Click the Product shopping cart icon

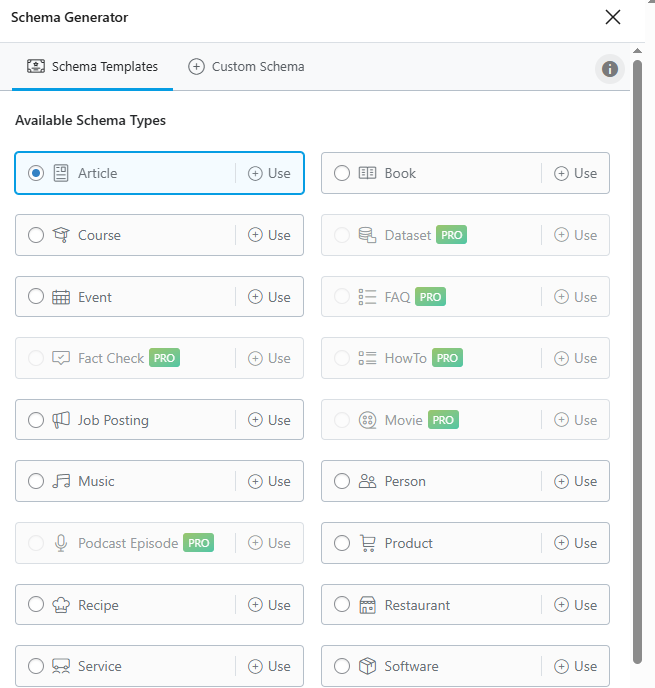coord(367,543)
